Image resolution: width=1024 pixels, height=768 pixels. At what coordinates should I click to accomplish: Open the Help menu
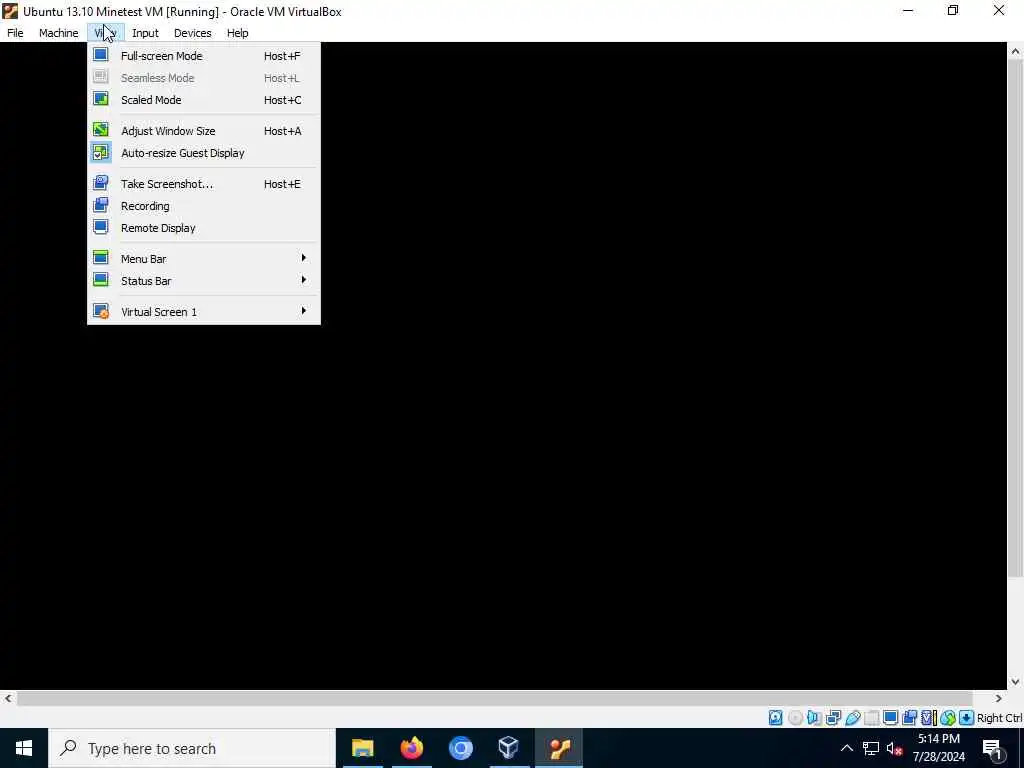(237, 33)
